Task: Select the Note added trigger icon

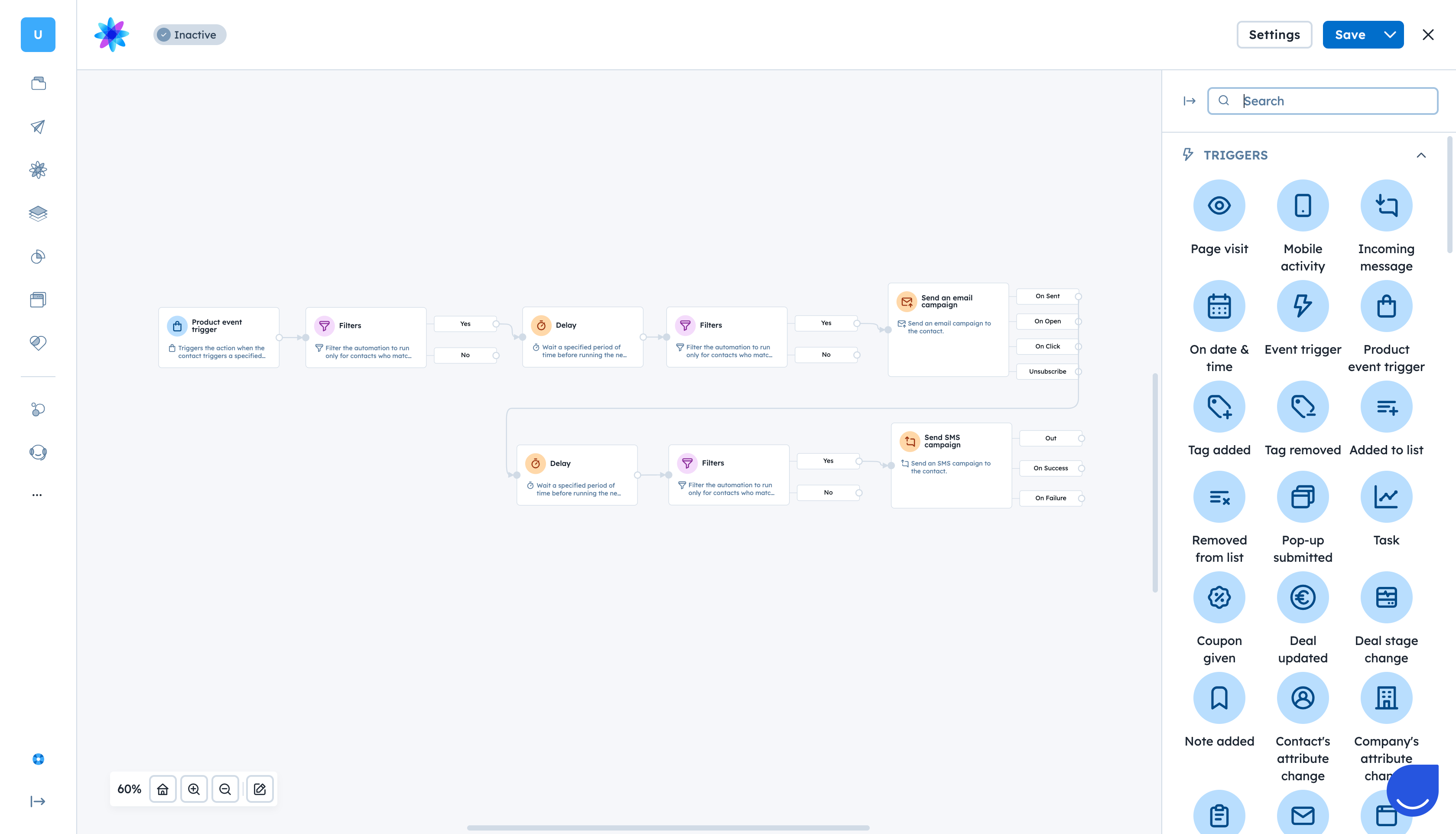Action: tap(1219, 698)
